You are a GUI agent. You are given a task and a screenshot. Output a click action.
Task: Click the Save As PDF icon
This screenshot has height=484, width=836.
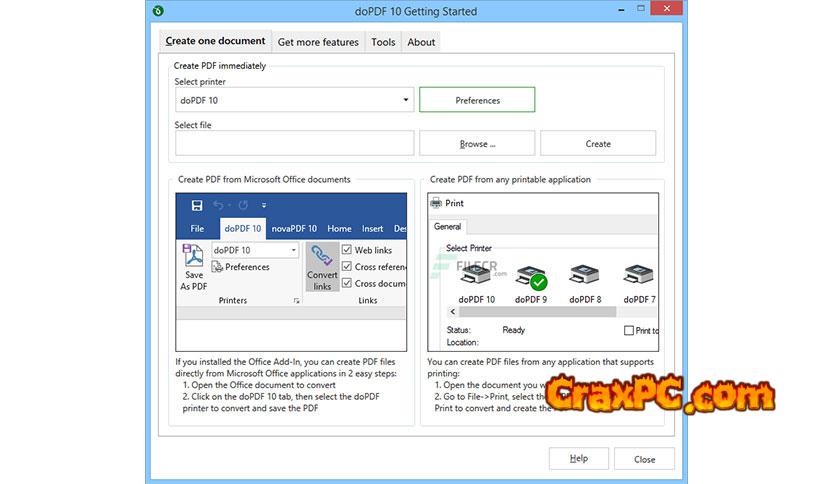[193, 257]
